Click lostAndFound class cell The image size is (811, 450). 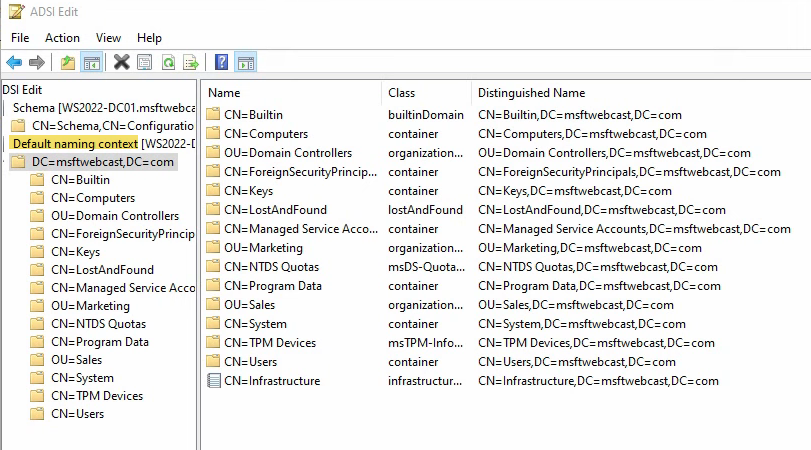pyautogui.click(x=425, y=209)
